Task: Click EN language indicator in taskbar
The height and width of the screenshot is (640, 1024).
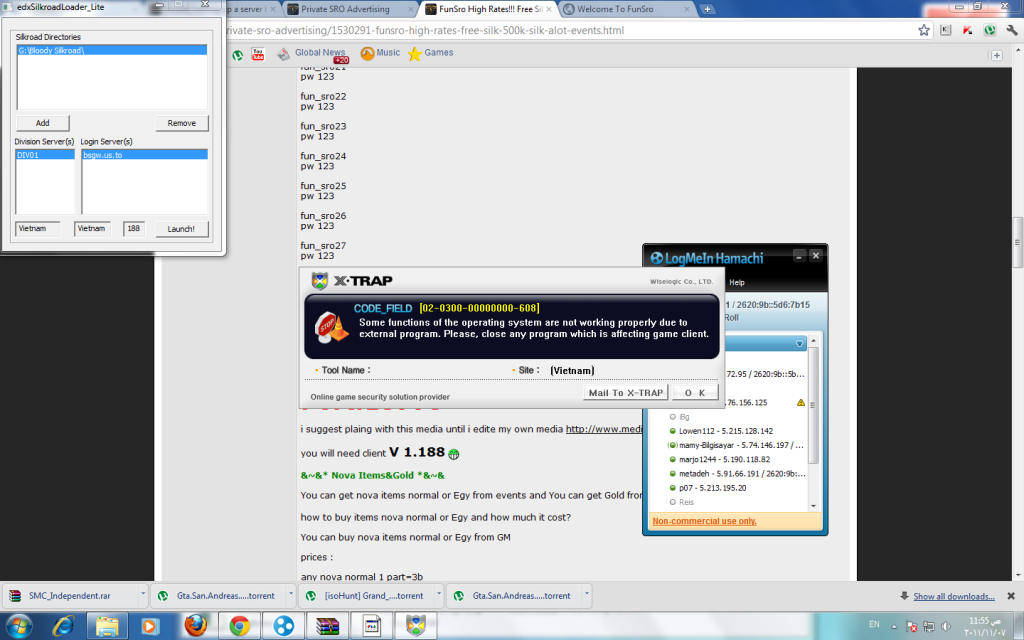Action: (874, 625)
